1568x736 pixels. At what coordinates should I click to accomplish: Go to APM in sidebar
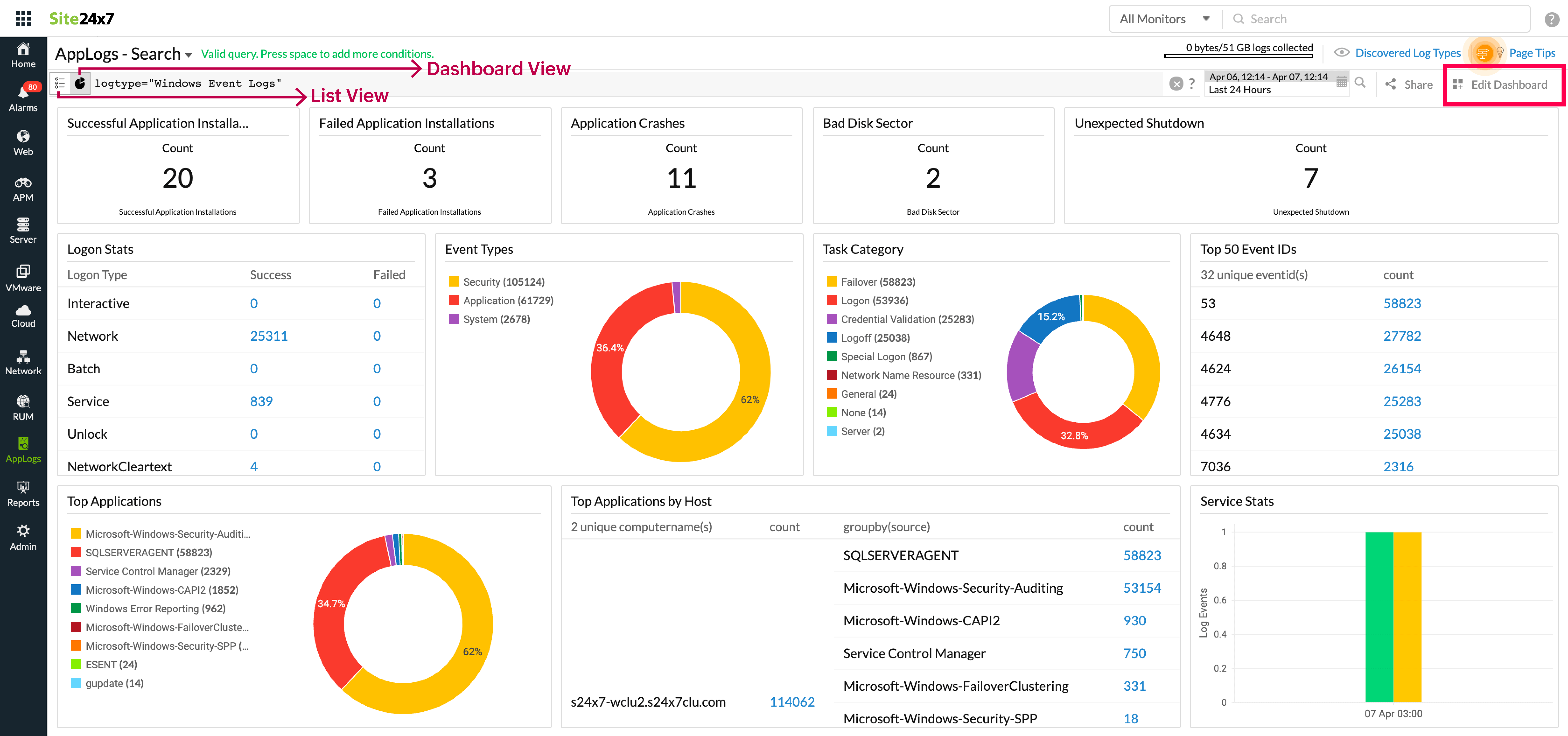23,189
